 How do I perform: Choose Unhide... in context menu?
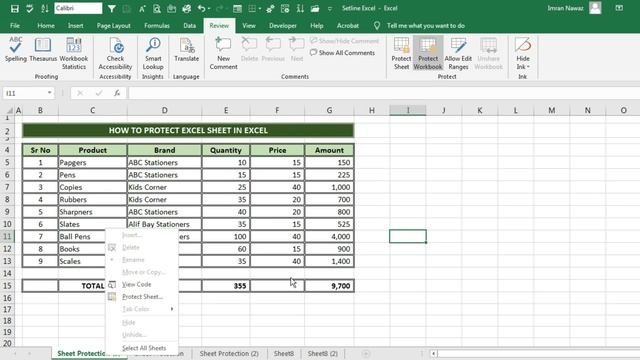tap(134, 335)
